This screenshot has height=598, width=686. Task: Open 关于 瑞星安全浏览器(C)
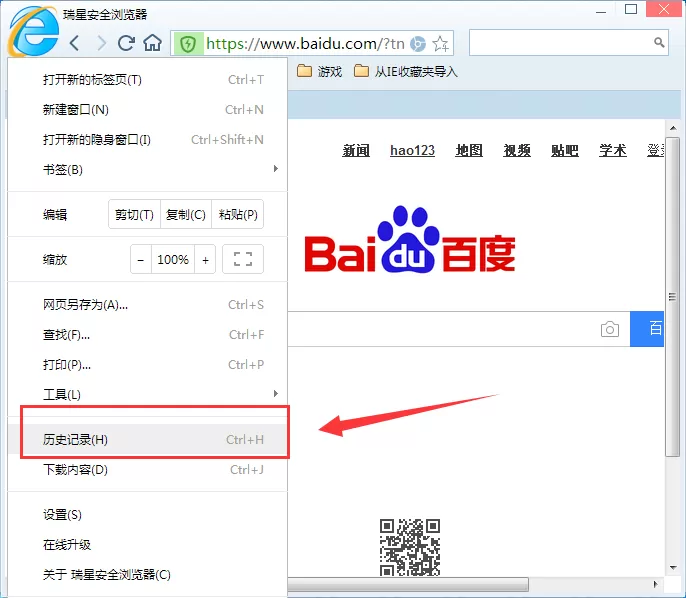[x=147, y=574]
